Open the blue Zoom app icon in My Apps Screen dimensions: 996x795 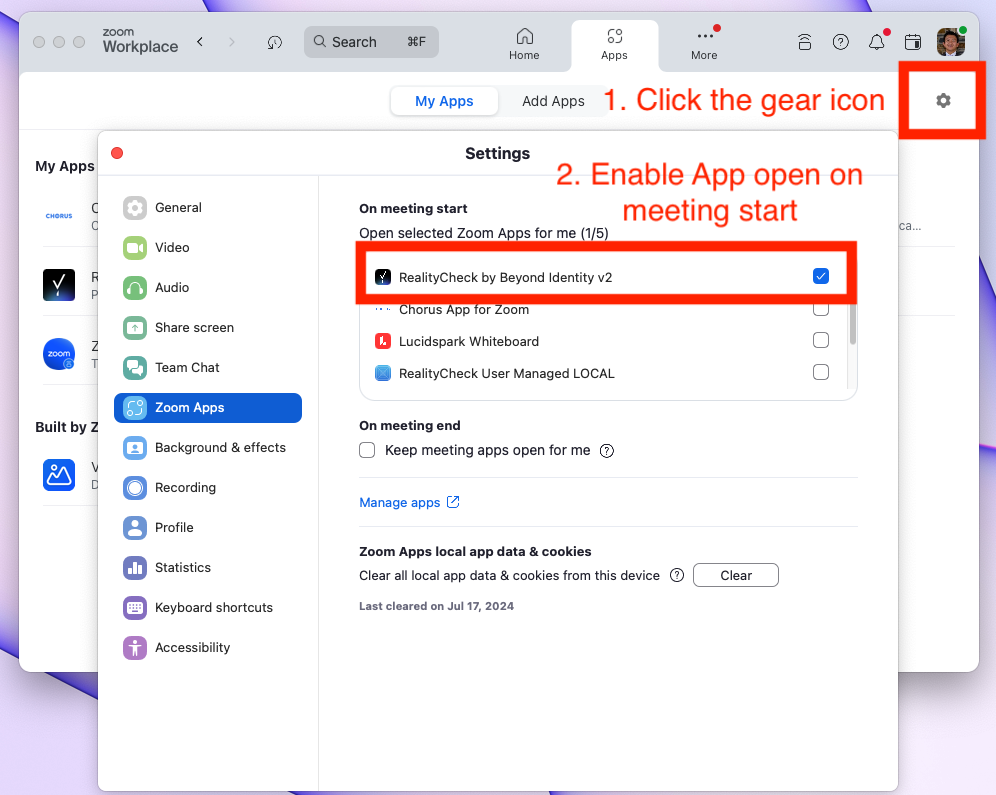click(59, 354)
